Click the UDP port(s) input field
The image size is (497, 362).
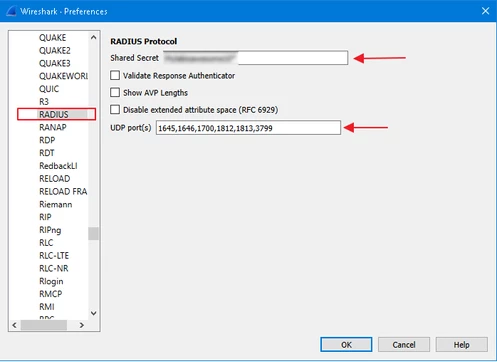[x=248, y=128]
